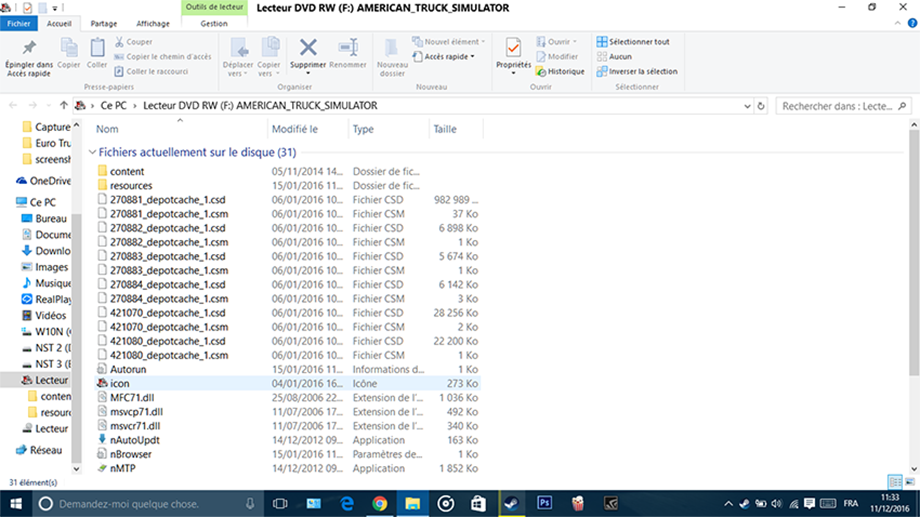Click the Cortana microphone icon
This screenshot has height=517, width=920.
coord(250,504)
